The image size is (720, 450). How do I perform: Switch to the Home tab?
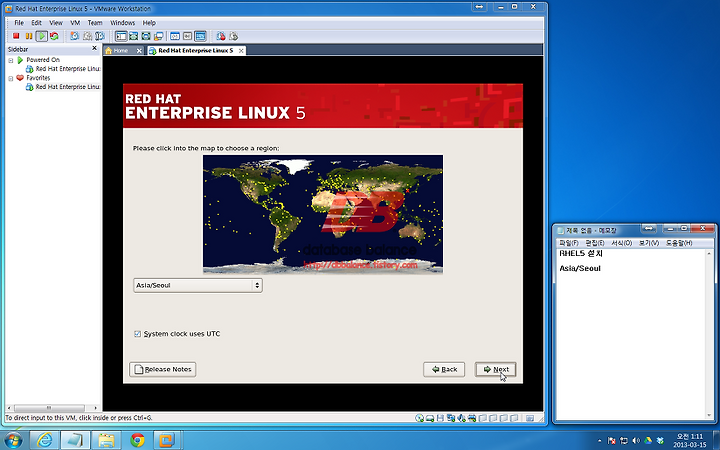coord(120,51)
